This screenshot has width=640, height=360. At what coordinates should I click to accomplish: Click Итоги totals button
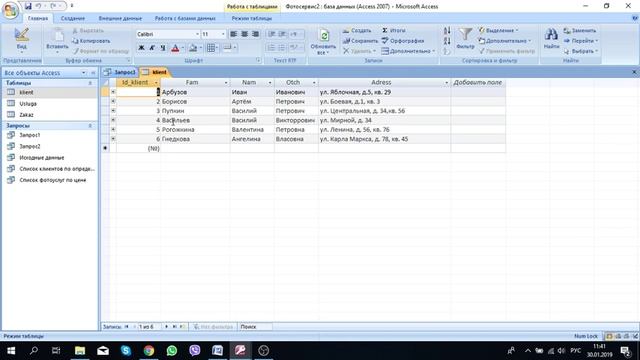(394, 31)
